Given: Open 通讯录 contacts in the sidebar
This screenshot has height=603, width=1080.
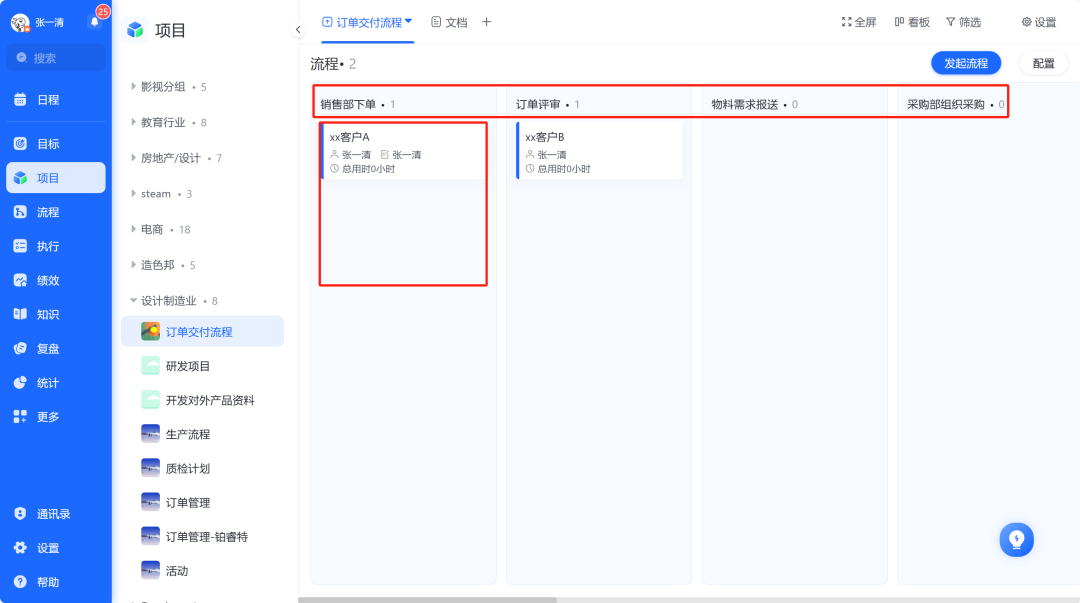Looking at the screenshot, I should click(56, 514).
